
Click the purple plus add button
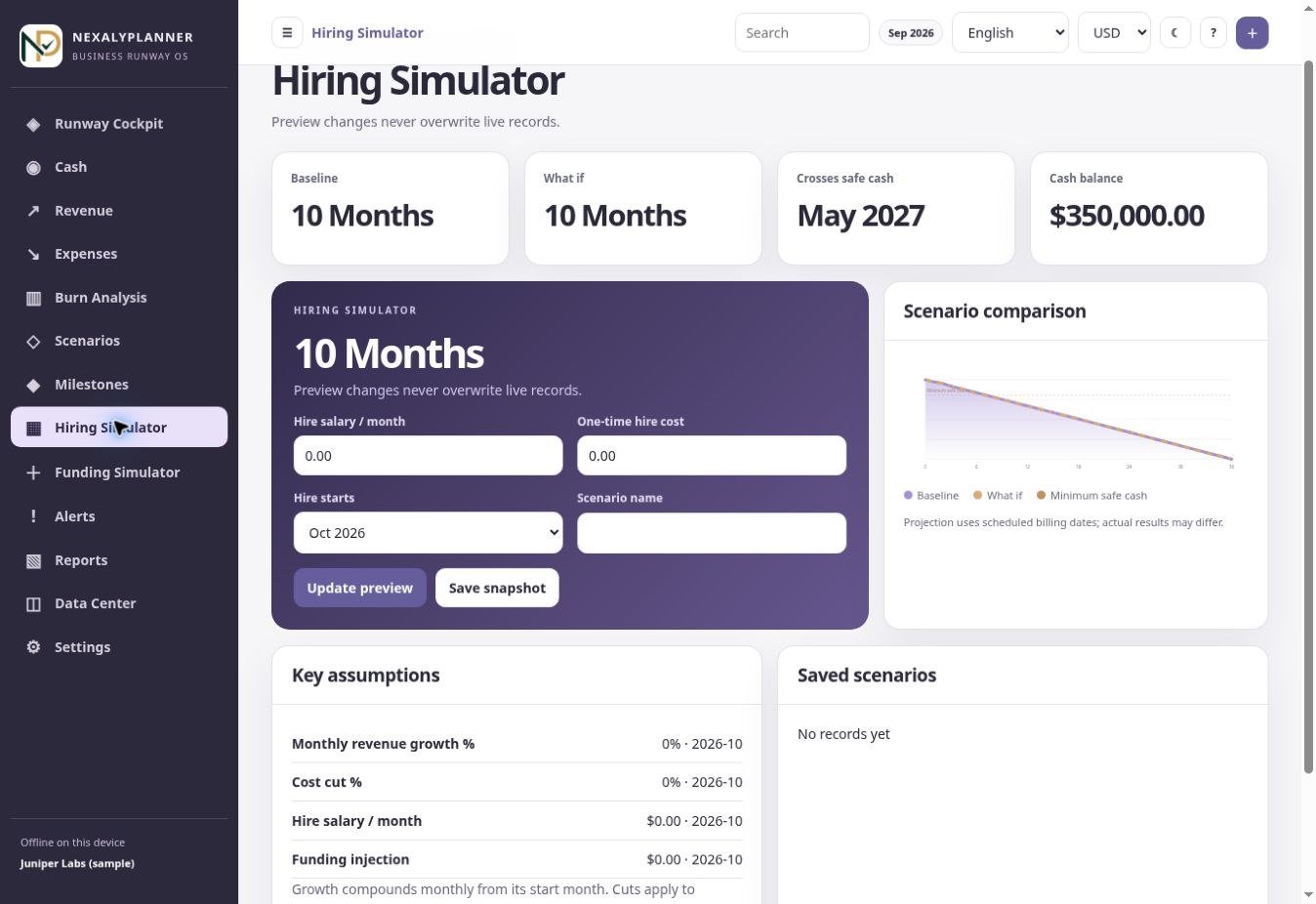pos(1253,32)
